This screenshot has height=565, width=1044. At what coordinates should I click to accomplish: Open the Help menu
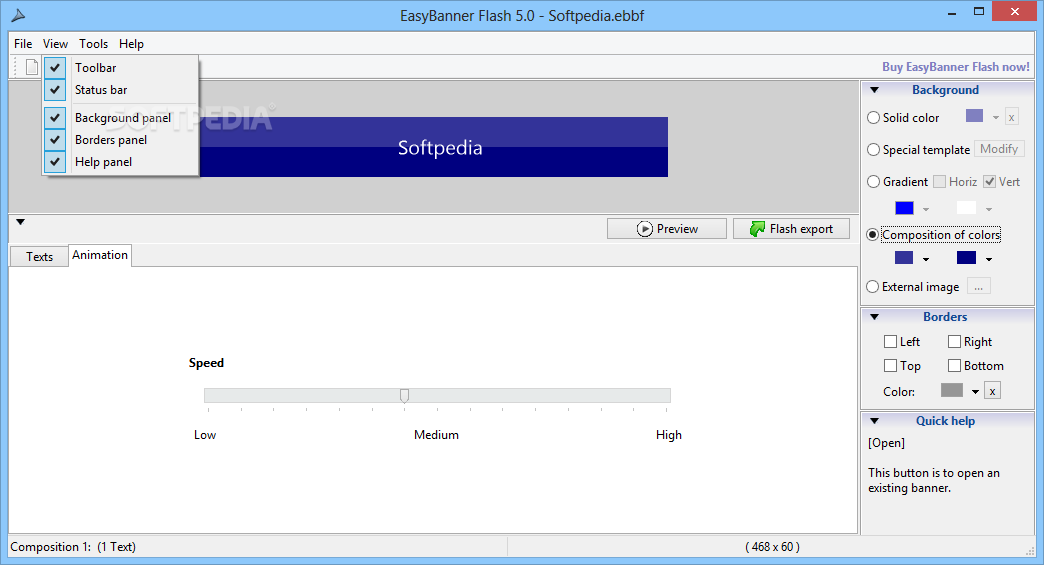pyautogui.click(x=131, y=44)
